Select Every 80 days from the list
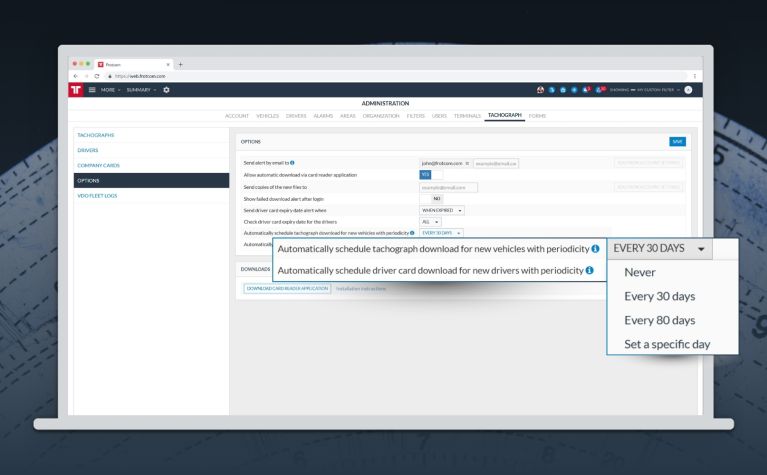The width and height of the screenshot is (767, 475). click(659, 321)
